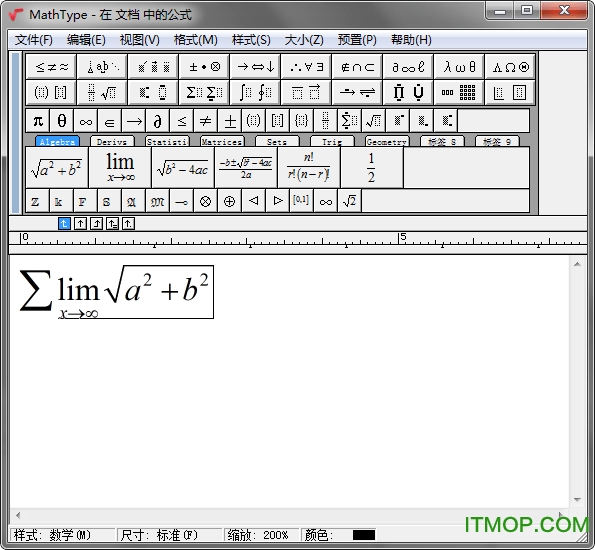Insert the element-of symbol ∈
Screen dimensions: 595x550
[x=110, y=121]
